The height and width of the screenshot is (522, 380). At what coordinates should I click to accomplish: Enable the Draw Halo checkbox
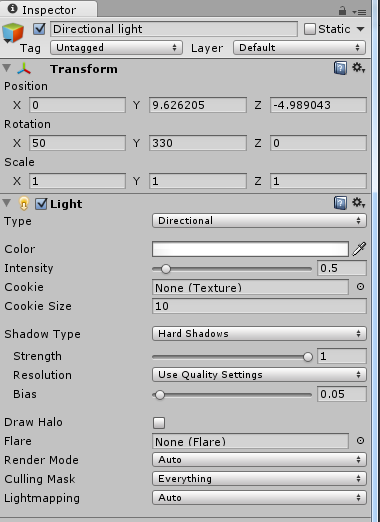pyautogui.click(x=159, y=423)
